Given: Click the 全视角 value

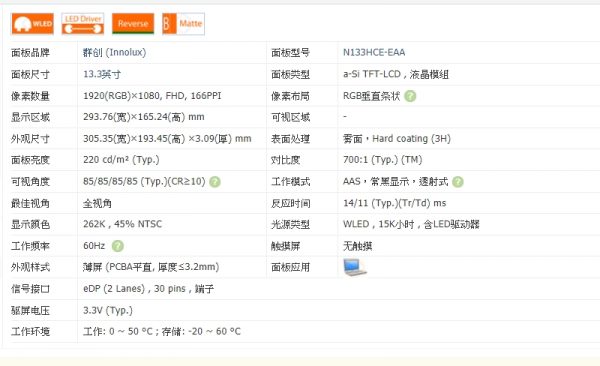Looking at the screenshot, I should (97, 203).
